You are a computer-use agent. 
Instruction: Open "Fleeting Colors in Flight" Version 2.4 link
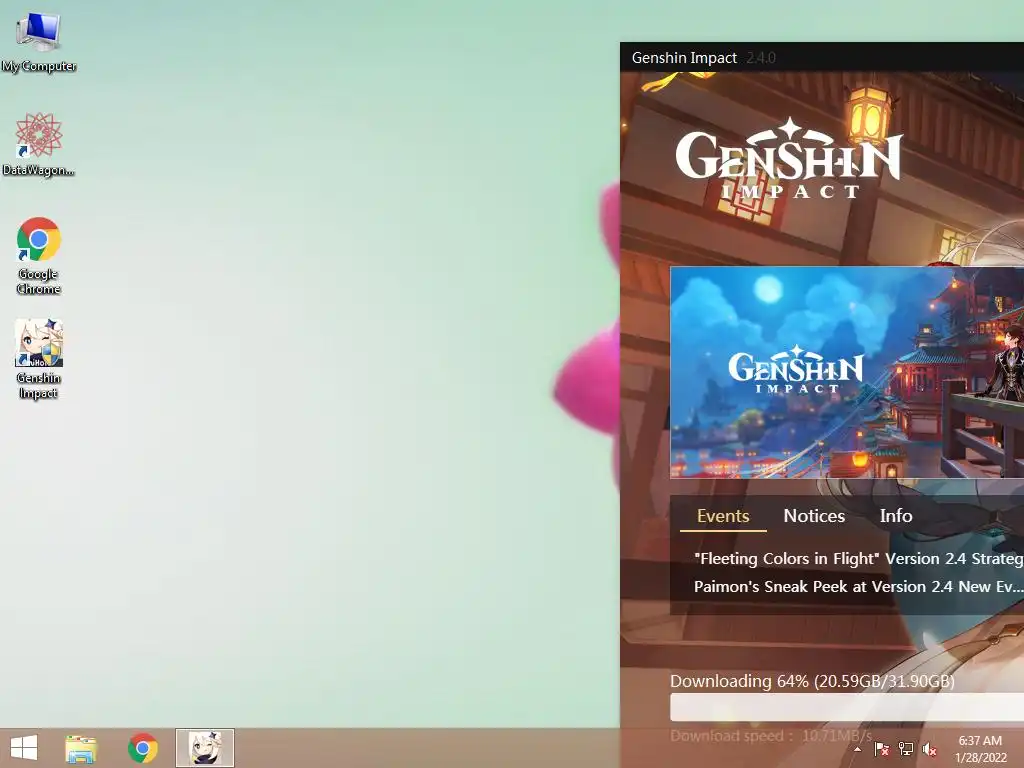pos(859,558)
